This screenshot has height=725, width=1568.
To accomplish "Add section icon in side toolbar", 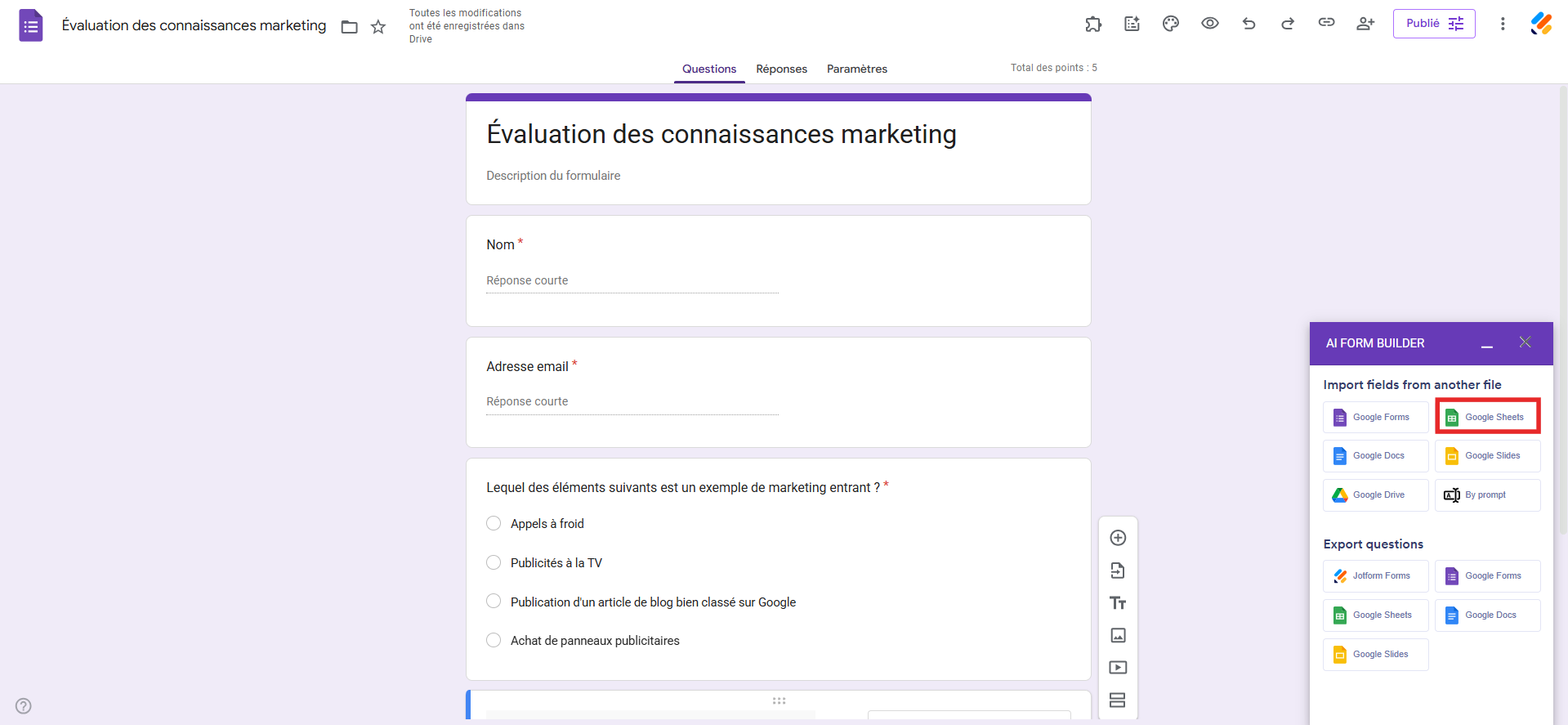I will (x=1118, y=700).
